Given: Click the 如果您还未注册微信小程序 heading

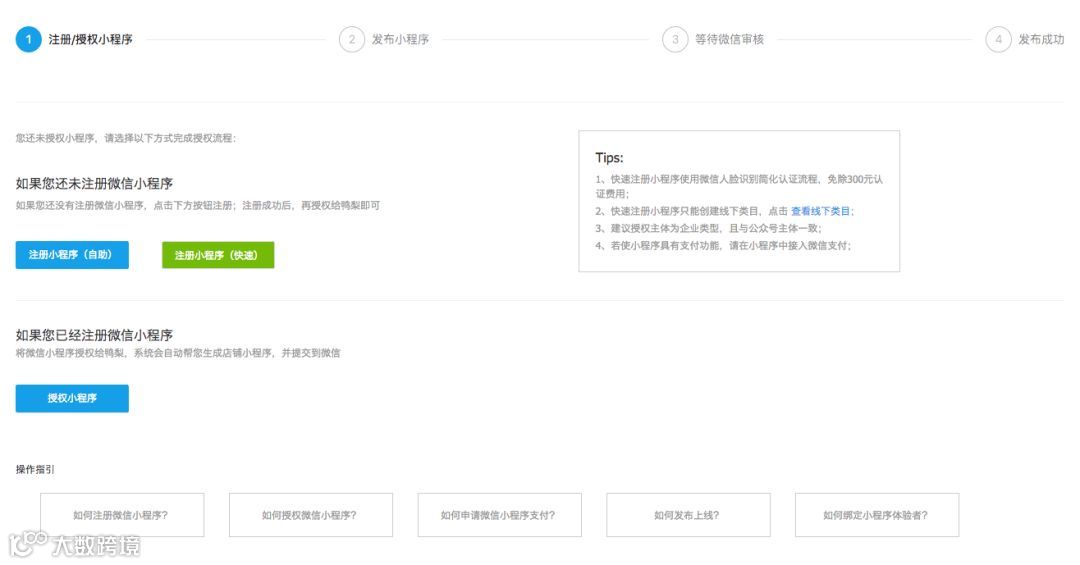Looking at the screenshot, I should point(94,183).
